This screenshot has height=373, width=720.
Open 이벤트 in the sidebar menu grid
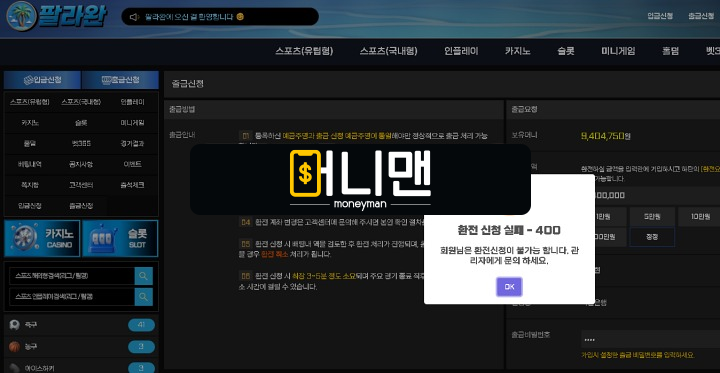coord(133,164)
